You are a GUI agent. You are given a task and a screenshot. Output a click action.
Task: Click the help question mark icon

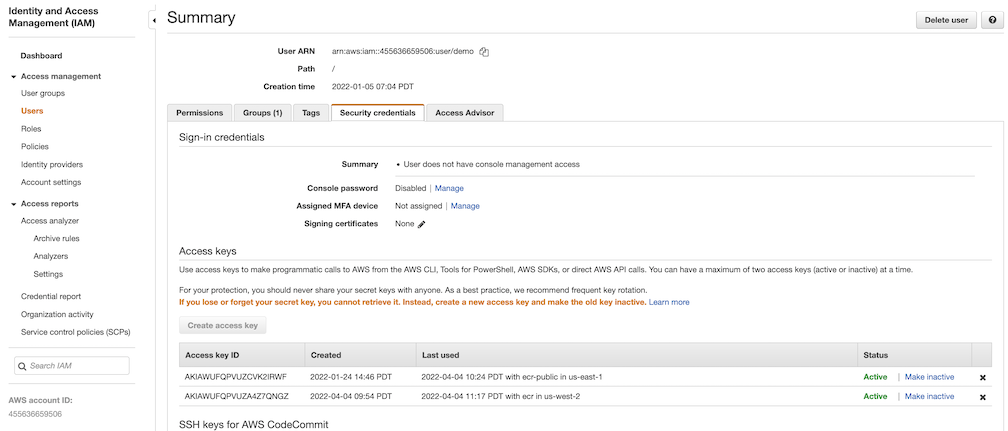tap(992, 19)
